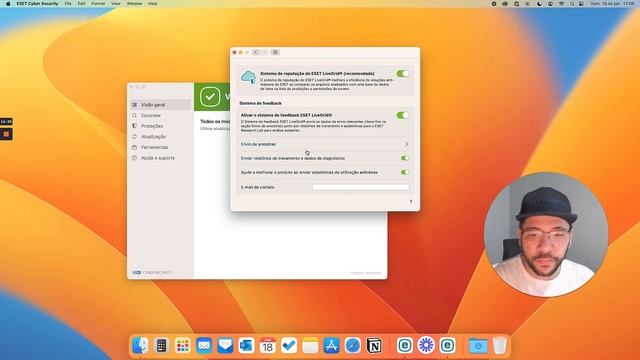This screenshot has height=360, width=640.
Task: Open Spotlight search in menu bar
Action: (x=572, y=4)
